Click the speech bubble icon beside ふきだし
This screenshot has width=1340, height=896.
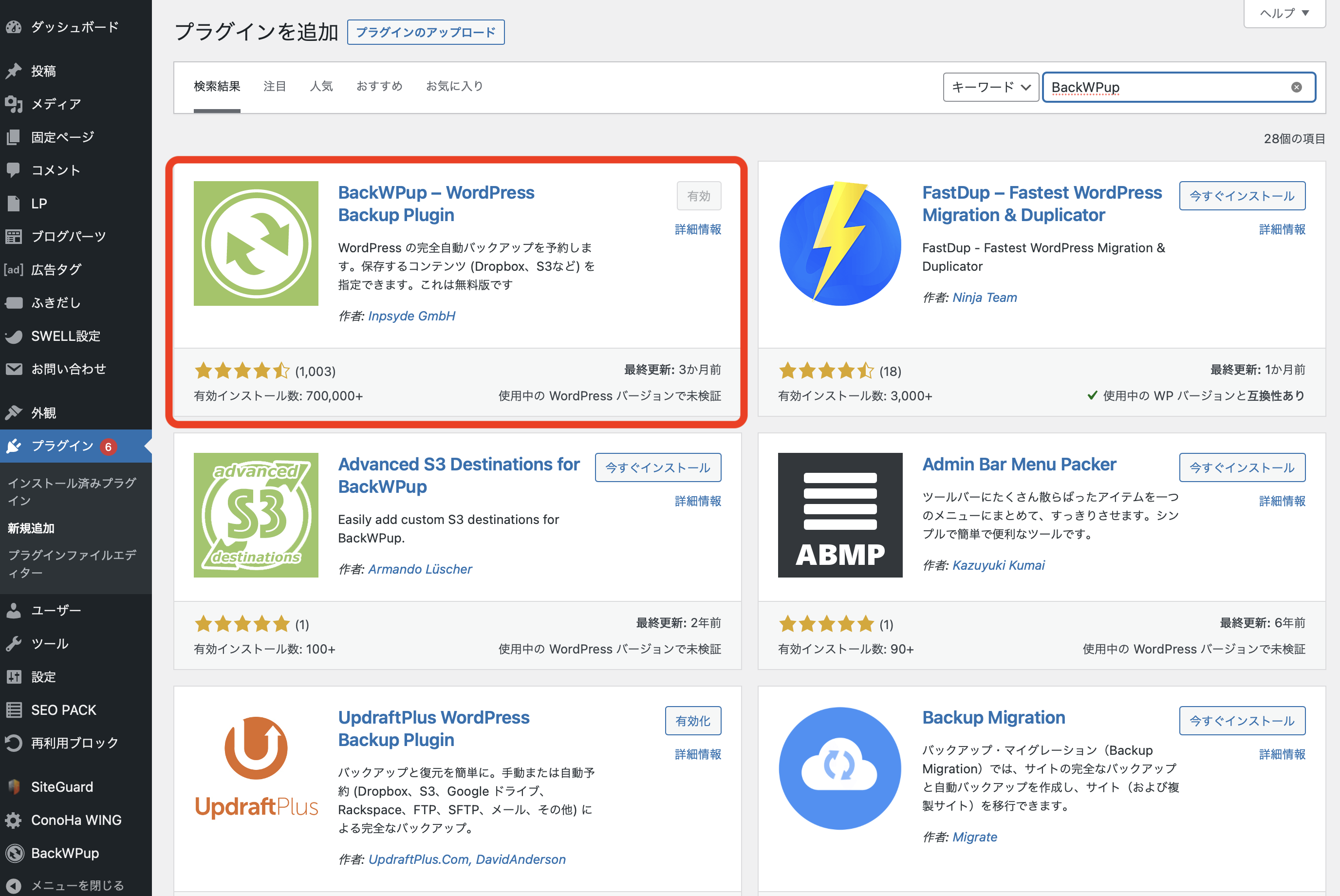(14, 303)
